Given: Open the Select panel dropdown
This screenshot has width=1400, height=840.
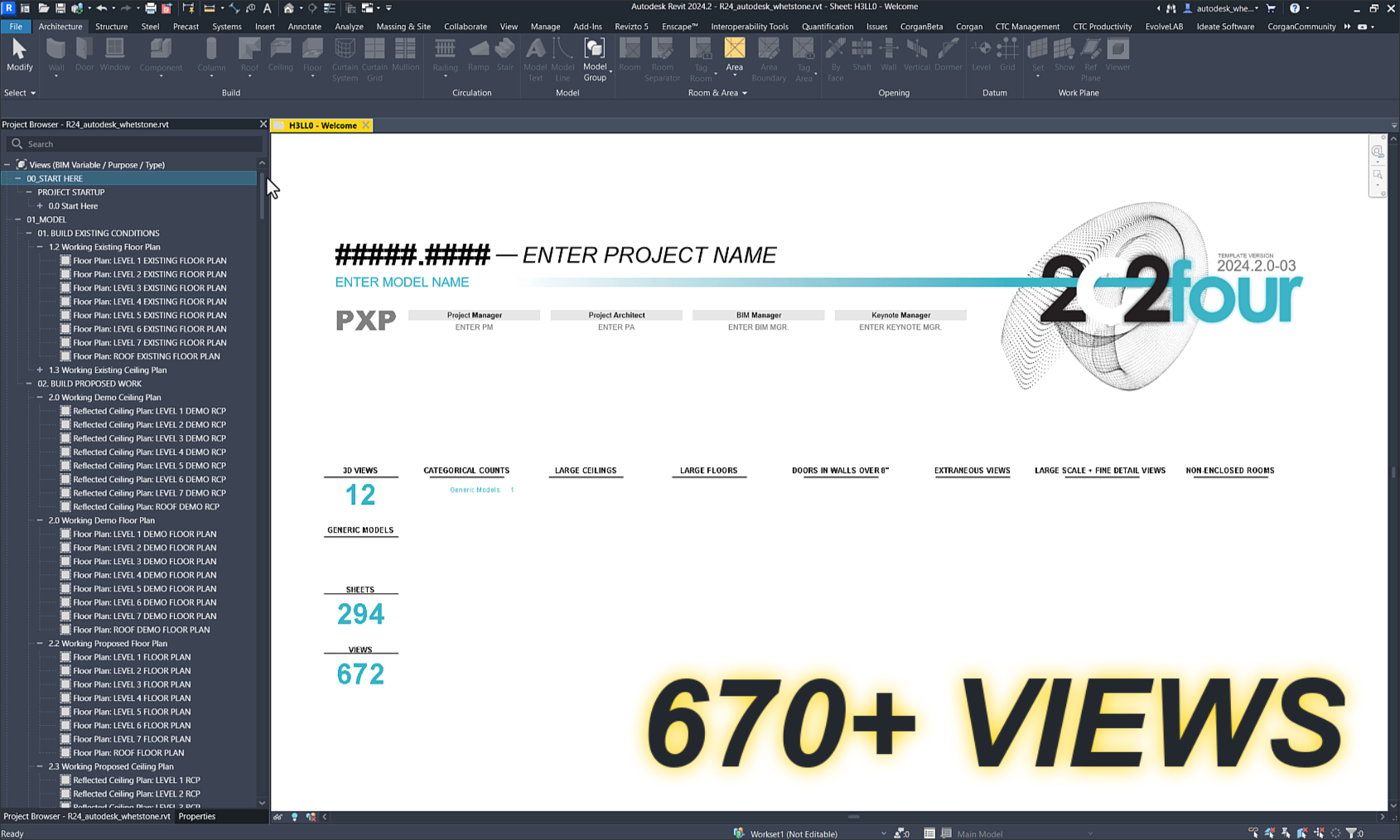Looking at the screenshot, I should coord(20,93).
